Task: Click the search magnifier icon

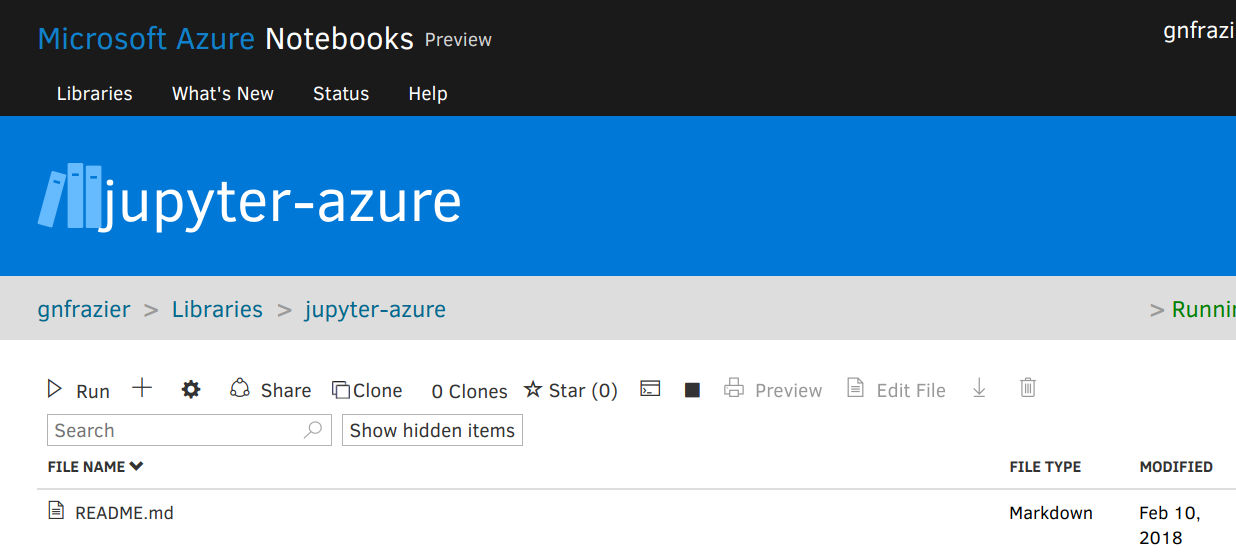Action: [x=313, y=430]
